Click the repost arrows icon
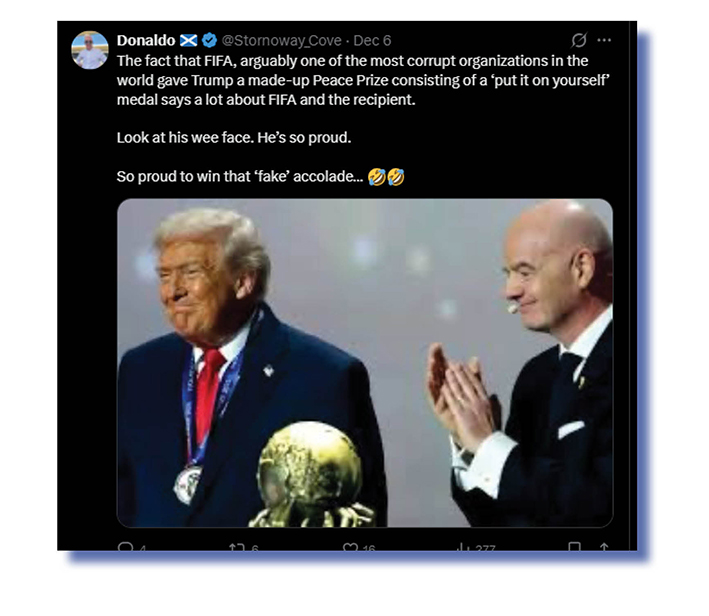This screenshot has width=709, height=616. coord(236,547)
